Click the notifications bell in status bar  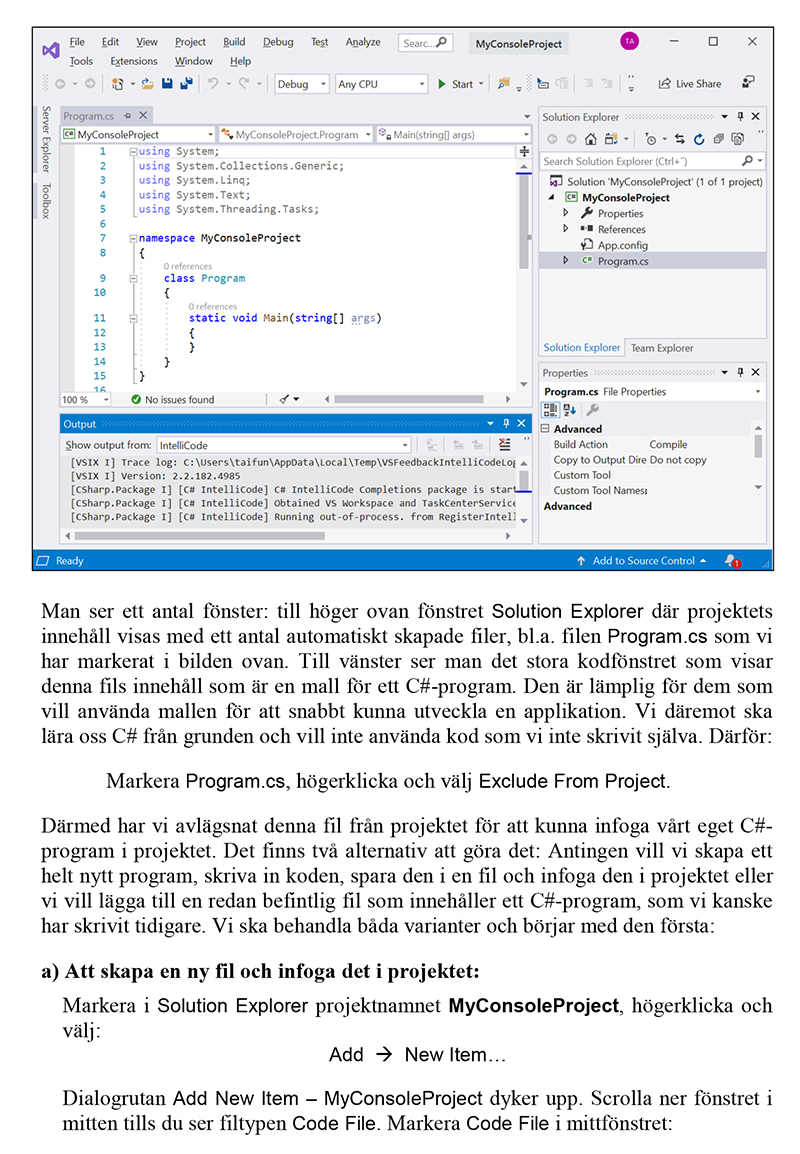(x=732, y=562)
